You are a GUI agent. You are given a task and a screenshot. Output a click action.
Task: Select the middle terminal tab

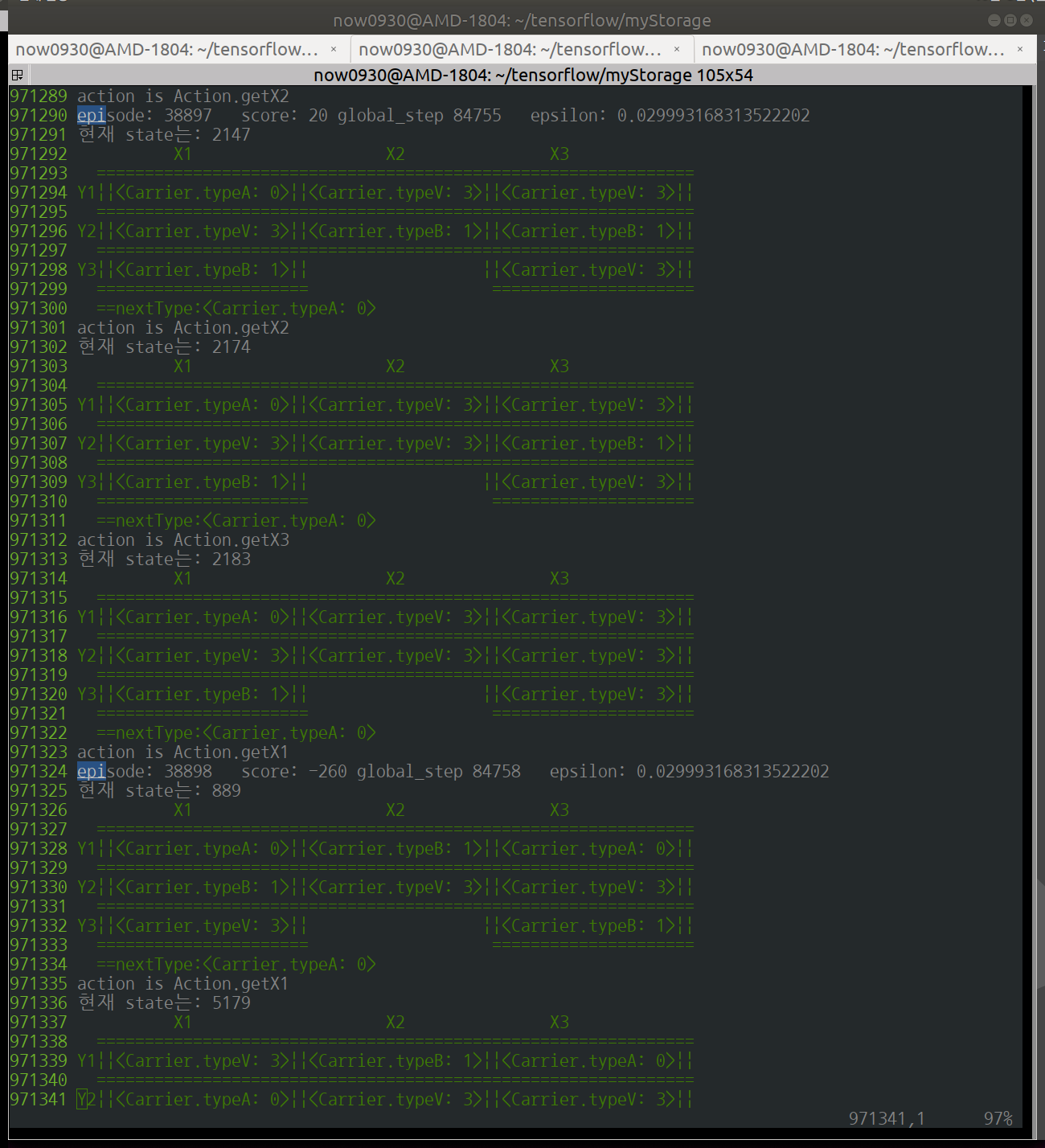click(x=510, y=50)
